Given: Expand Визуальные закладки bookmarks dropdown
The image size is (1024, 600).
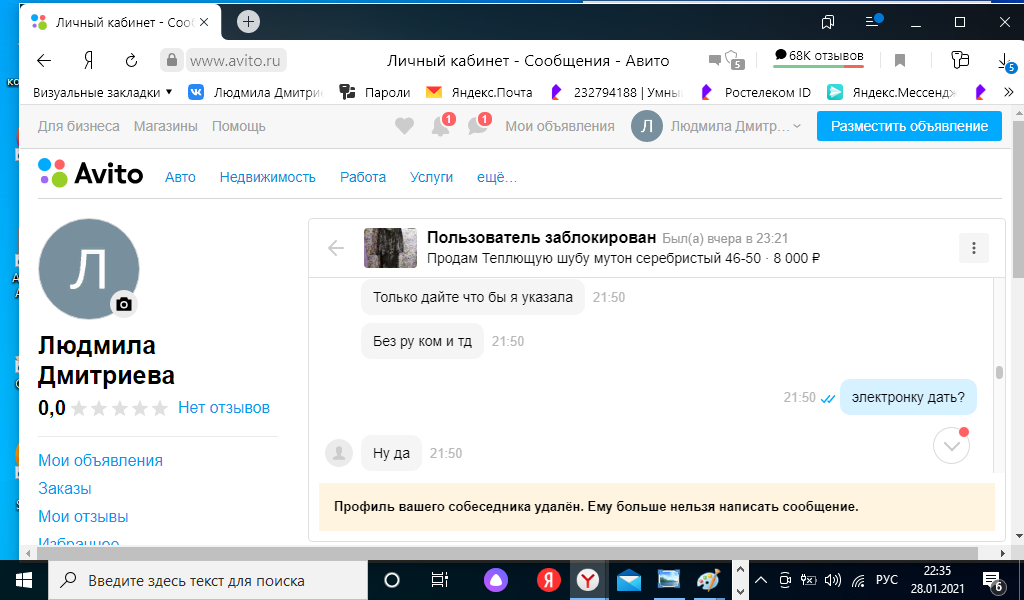Looking at the screenshot, I should 102,92.
